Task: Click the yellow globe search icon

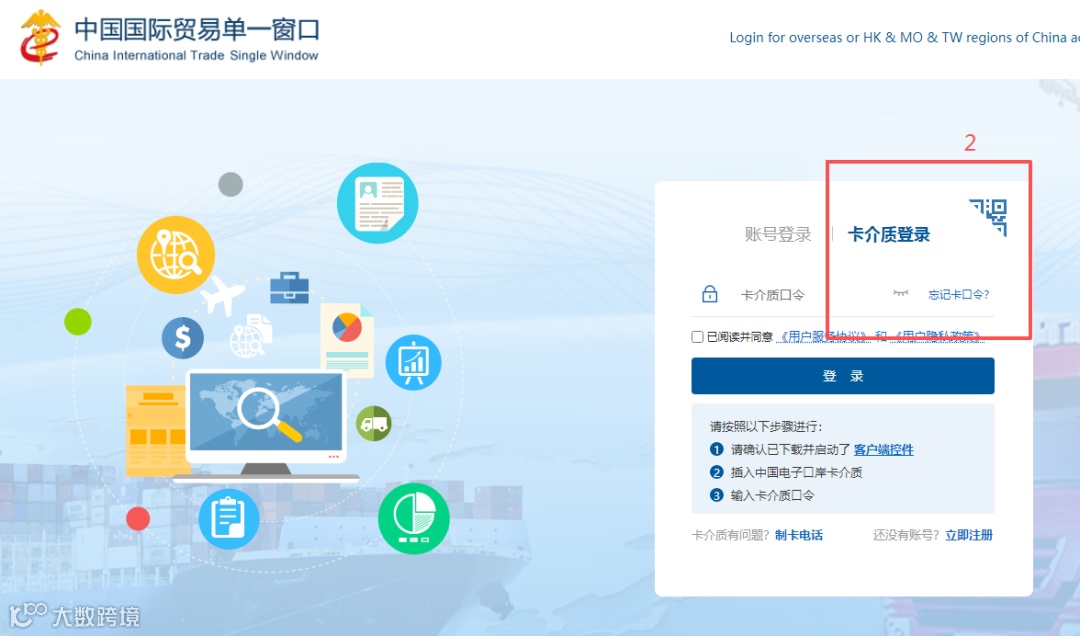Action: (176, 255)
